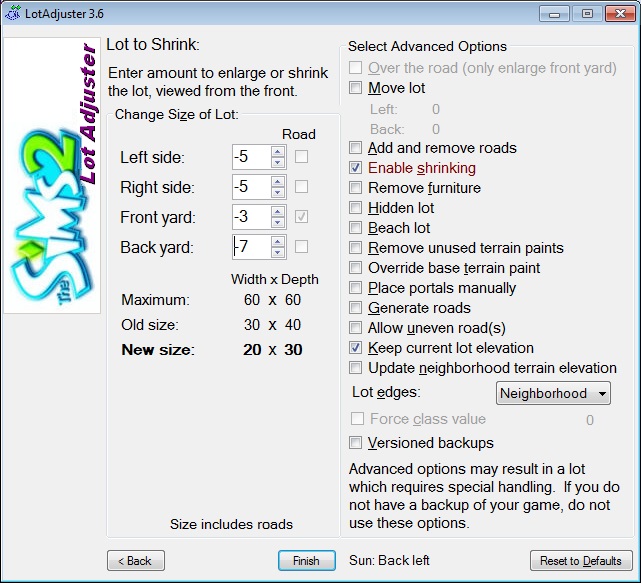Uncheck Keep current lot elevation
641x583 pixels.
point(355,348)
